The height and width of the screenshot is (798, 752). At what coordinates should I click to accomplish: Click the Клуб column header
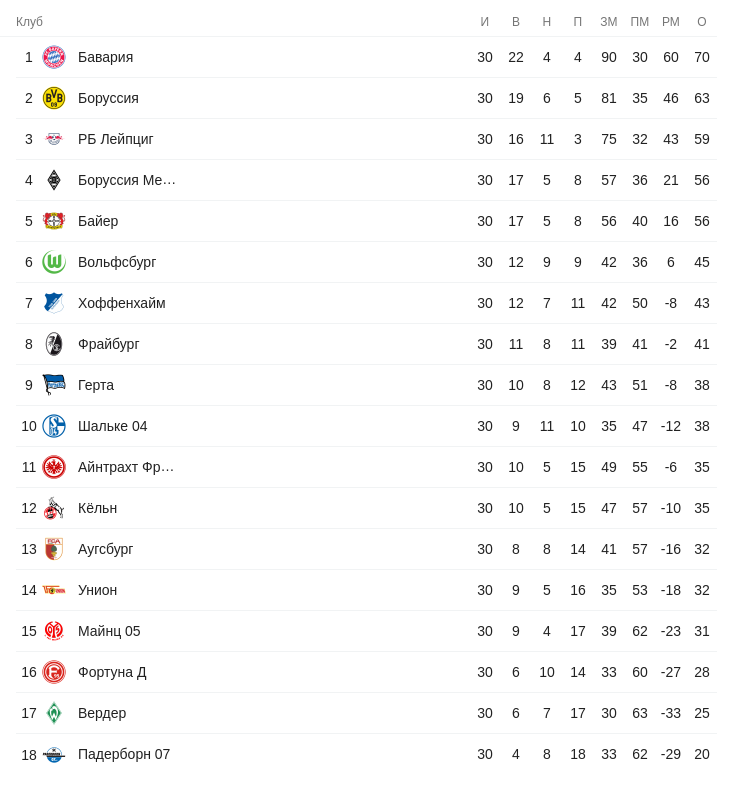pos(29,22)
